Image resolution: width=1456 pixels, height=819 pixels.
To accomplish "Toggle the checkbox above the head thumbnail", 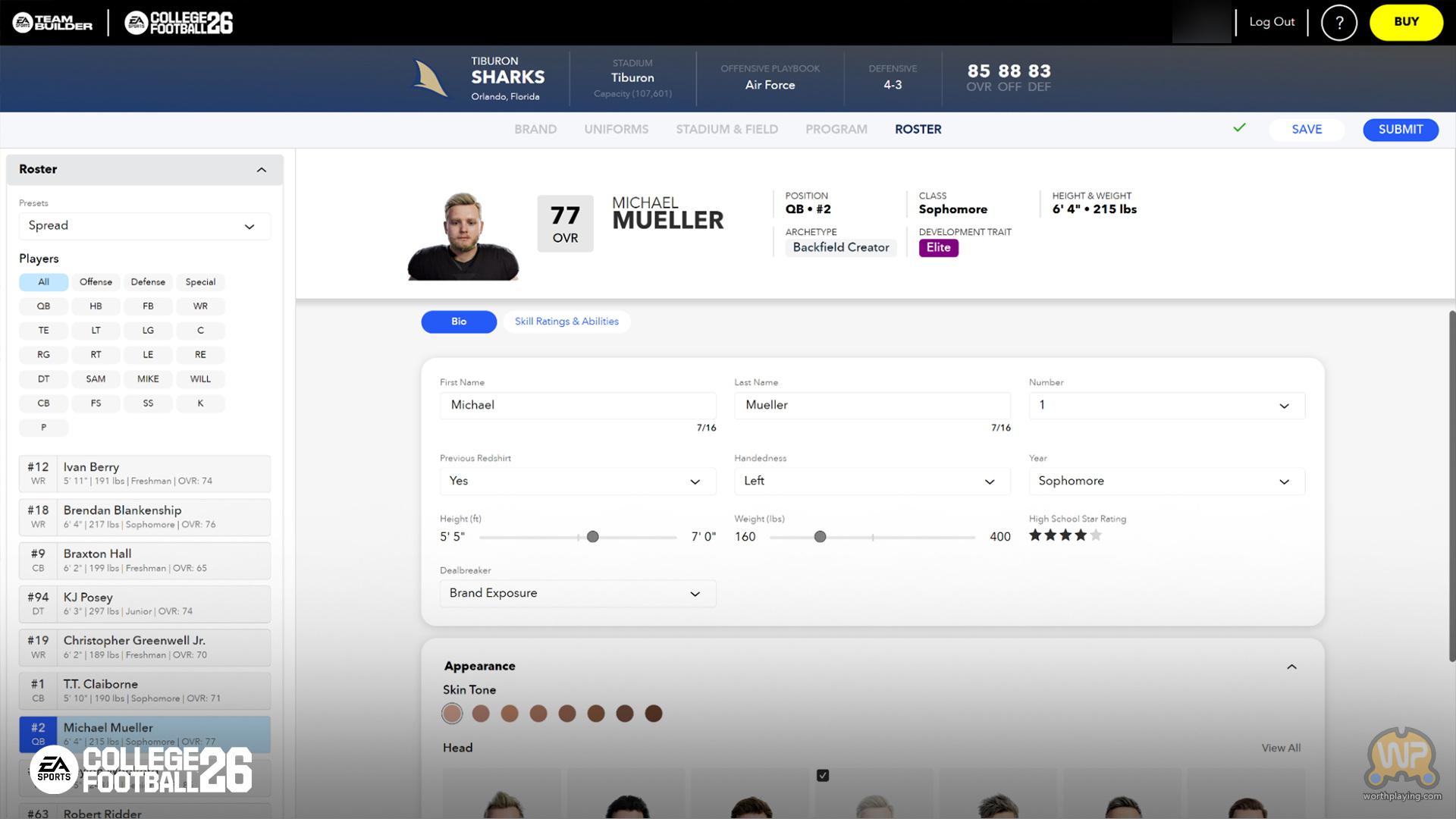I will tap(823, 775).
